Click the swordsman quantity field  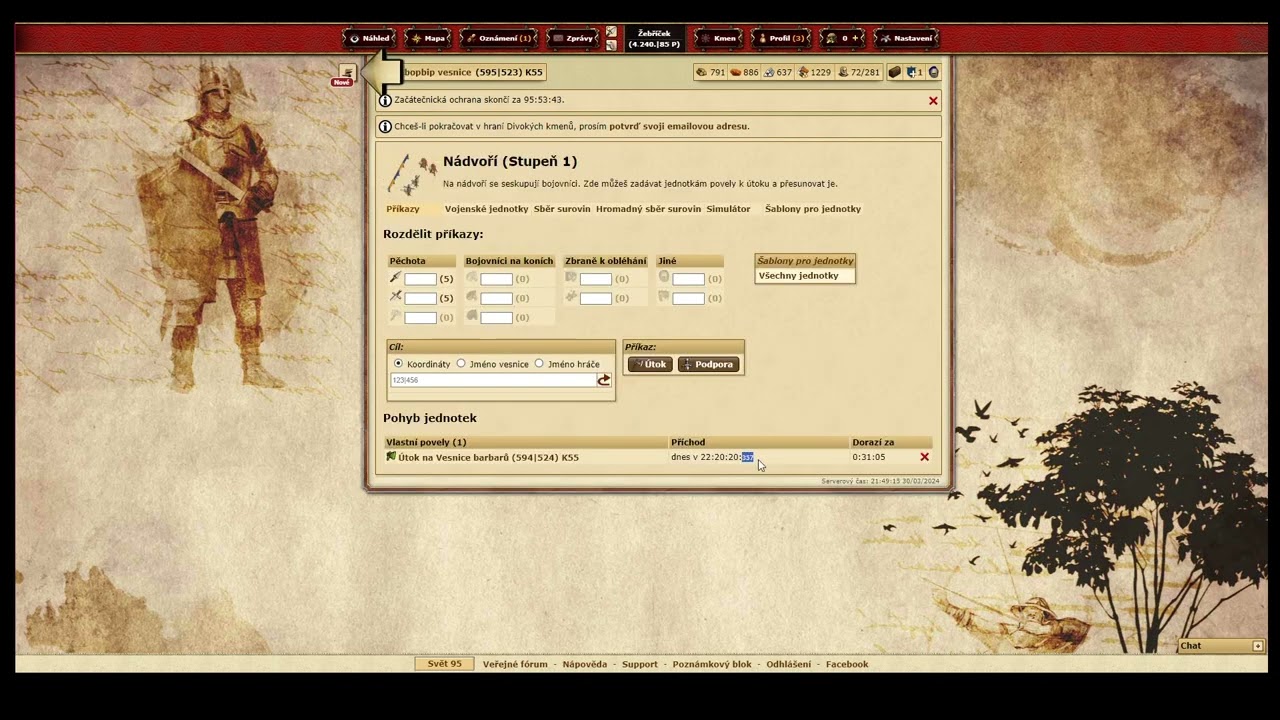[x=420, y=298]
